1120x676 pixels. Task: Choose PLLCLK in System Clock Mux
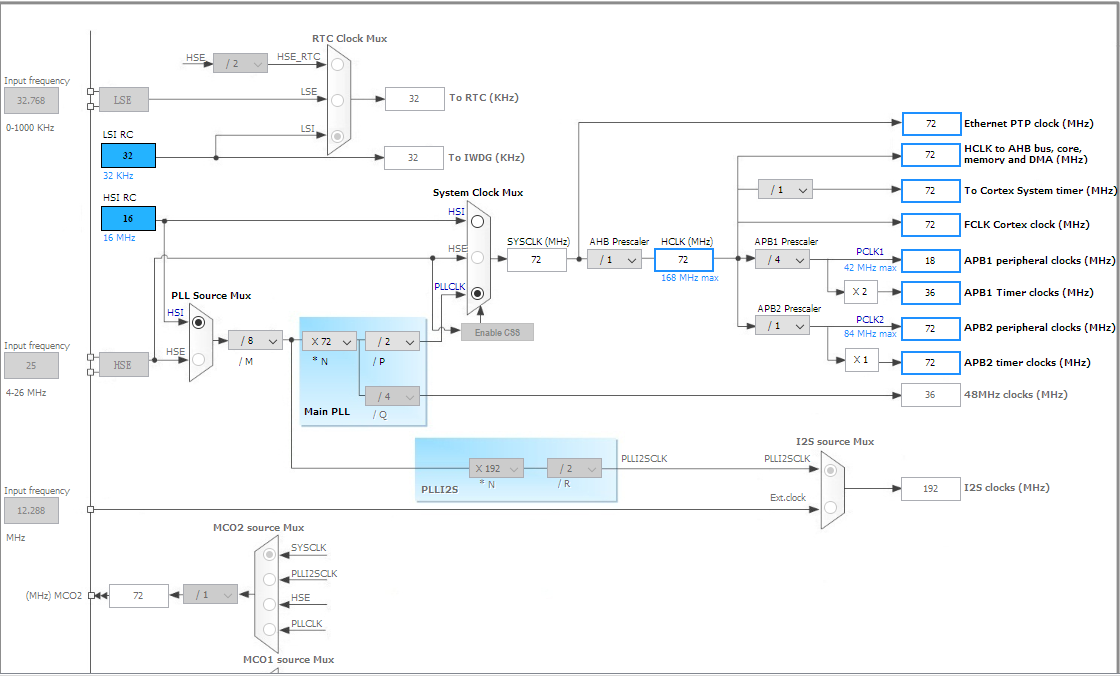click(477, 293)
